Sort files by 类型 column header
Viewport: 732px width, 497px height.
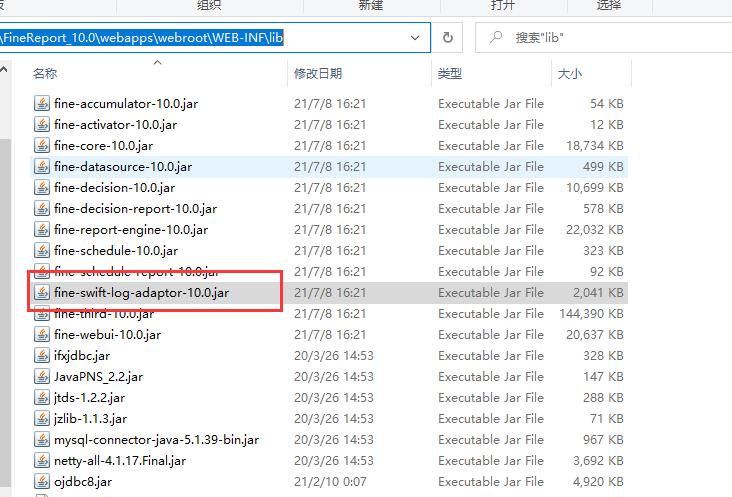tap(450, 74)
